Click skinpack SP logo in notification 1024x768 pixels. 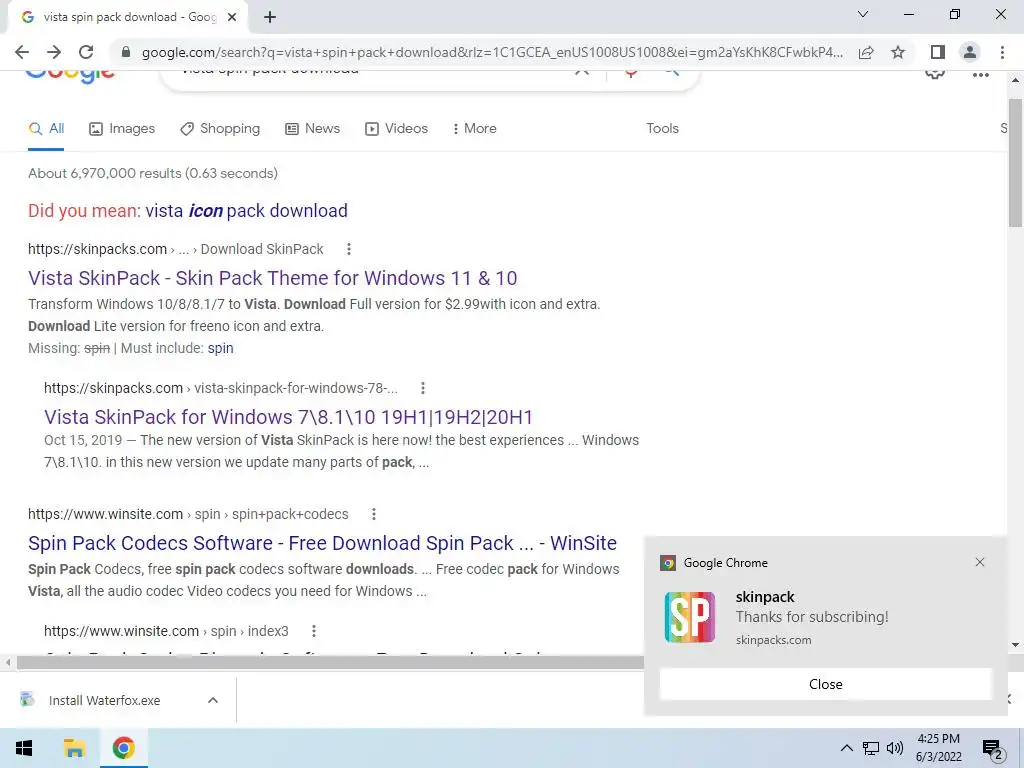tap(690, 617)
